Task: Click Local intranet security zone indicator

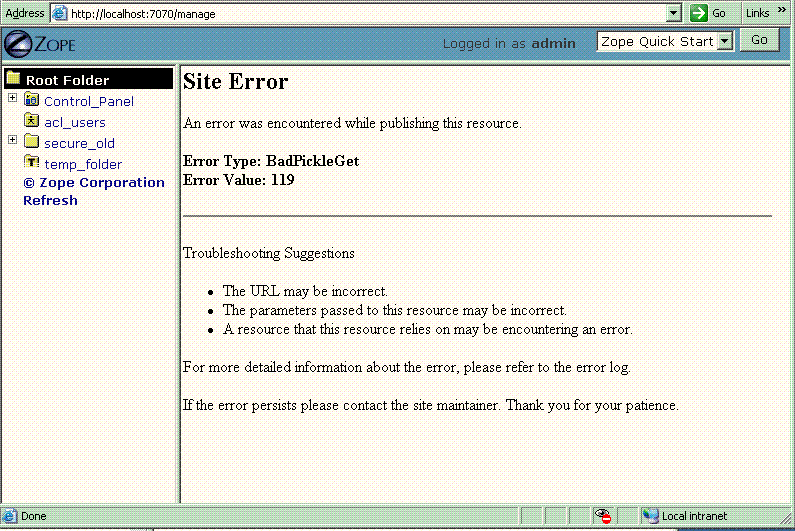Action: click(693, 516)
